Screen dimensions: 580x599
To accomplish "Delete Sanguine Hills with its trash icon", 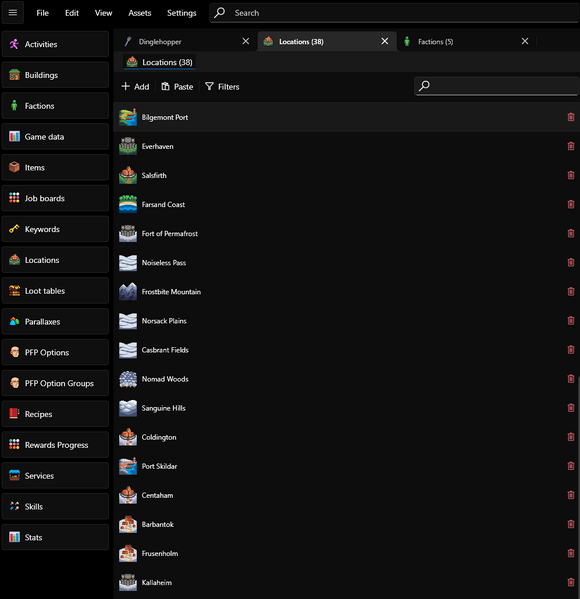I will (x=571, y=408).
